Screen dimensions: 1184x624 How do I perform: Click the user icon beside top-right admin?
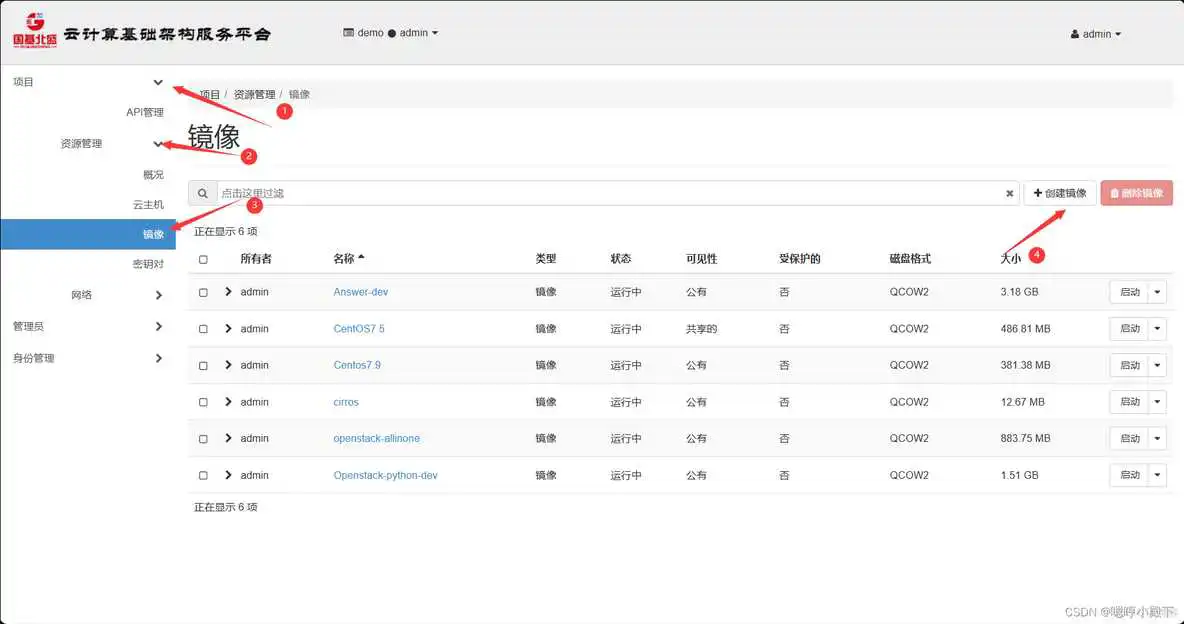tap(1075, 33)
